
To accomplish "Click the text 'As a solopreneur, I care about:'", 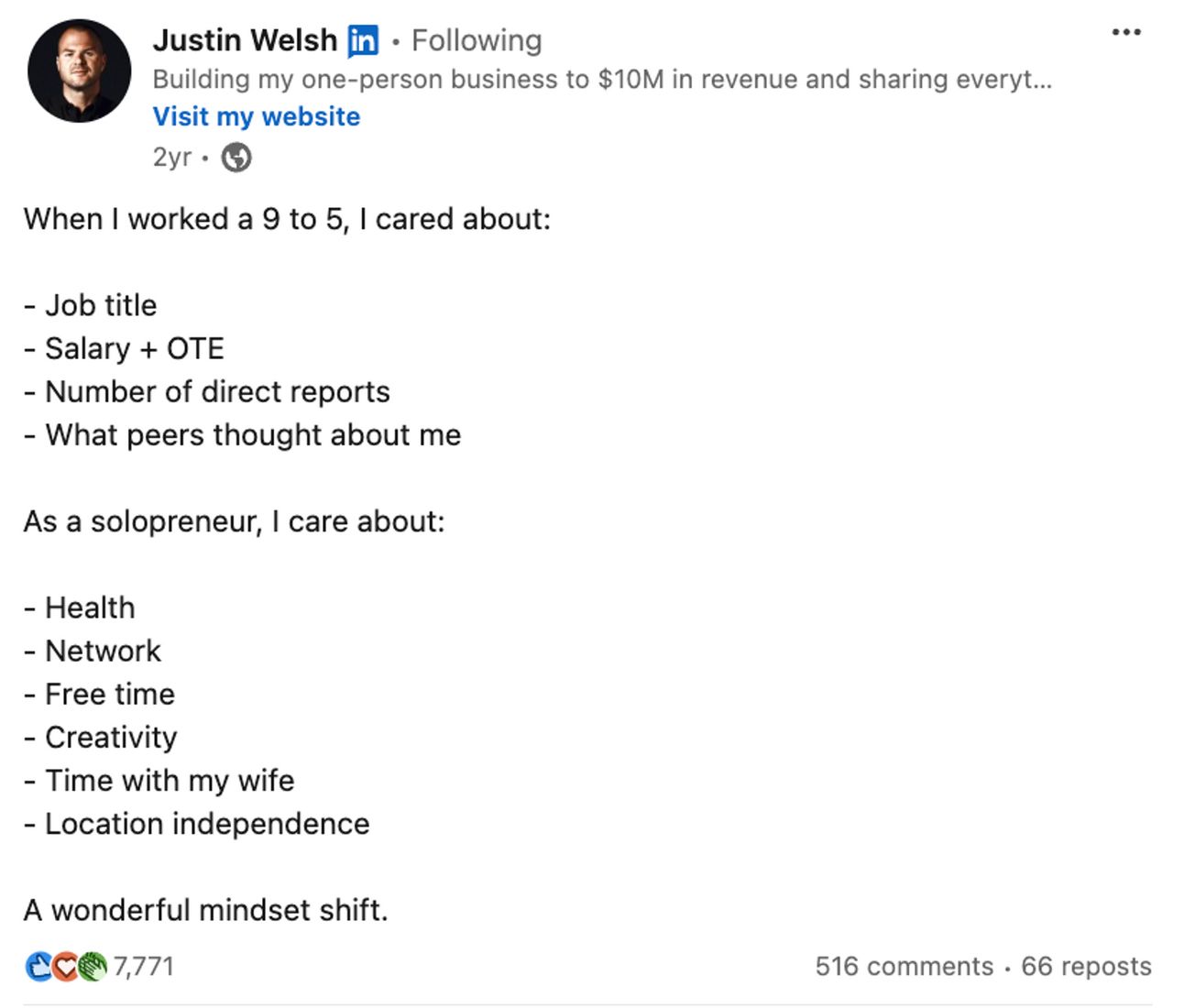I will pos(235,521).
